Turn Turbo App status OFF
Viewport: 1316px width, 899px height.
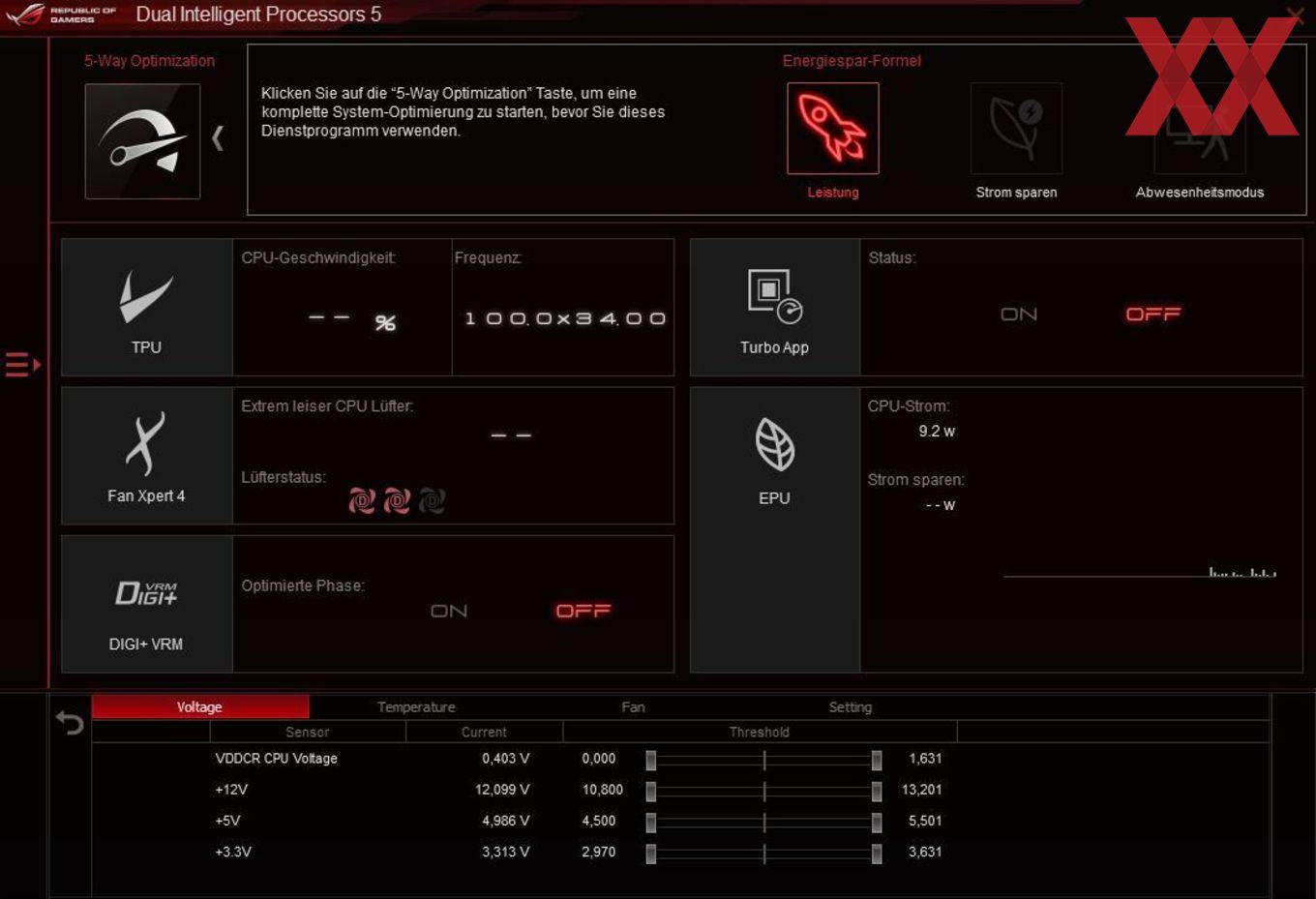pyautogui.click(x=1153, y=315)
